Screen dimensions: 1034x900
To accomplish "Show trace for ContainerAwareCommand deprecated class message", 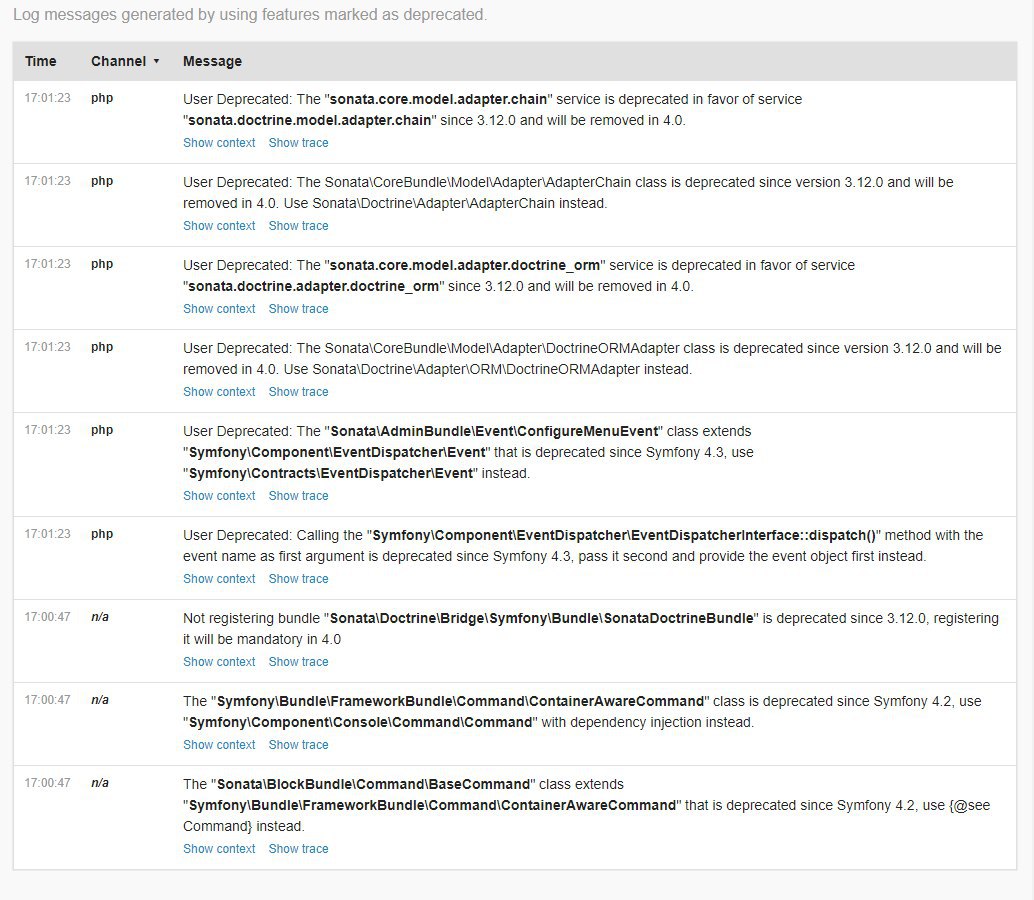I will tap(298, 745).
